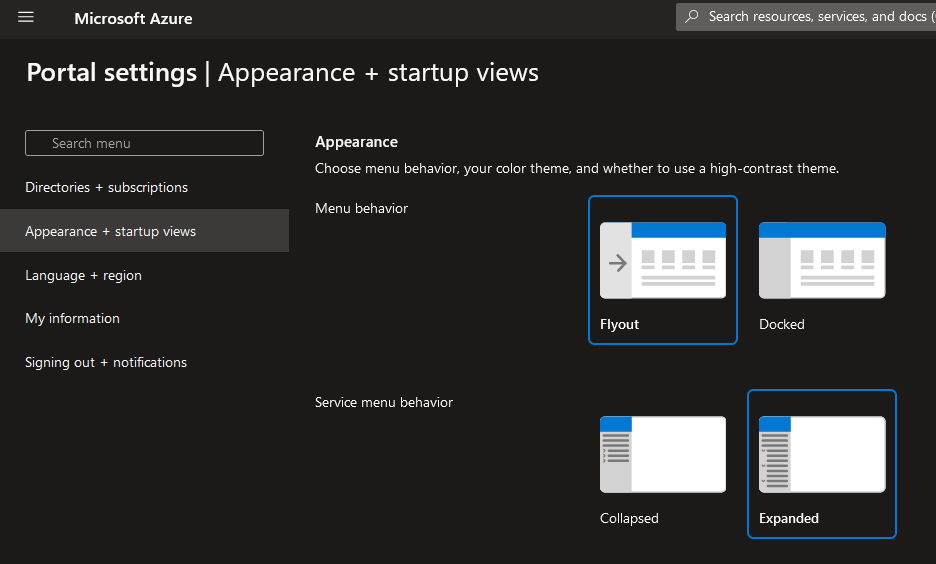Select the Docked menu behavior preview image
The image size is (936, 564).
822,260
